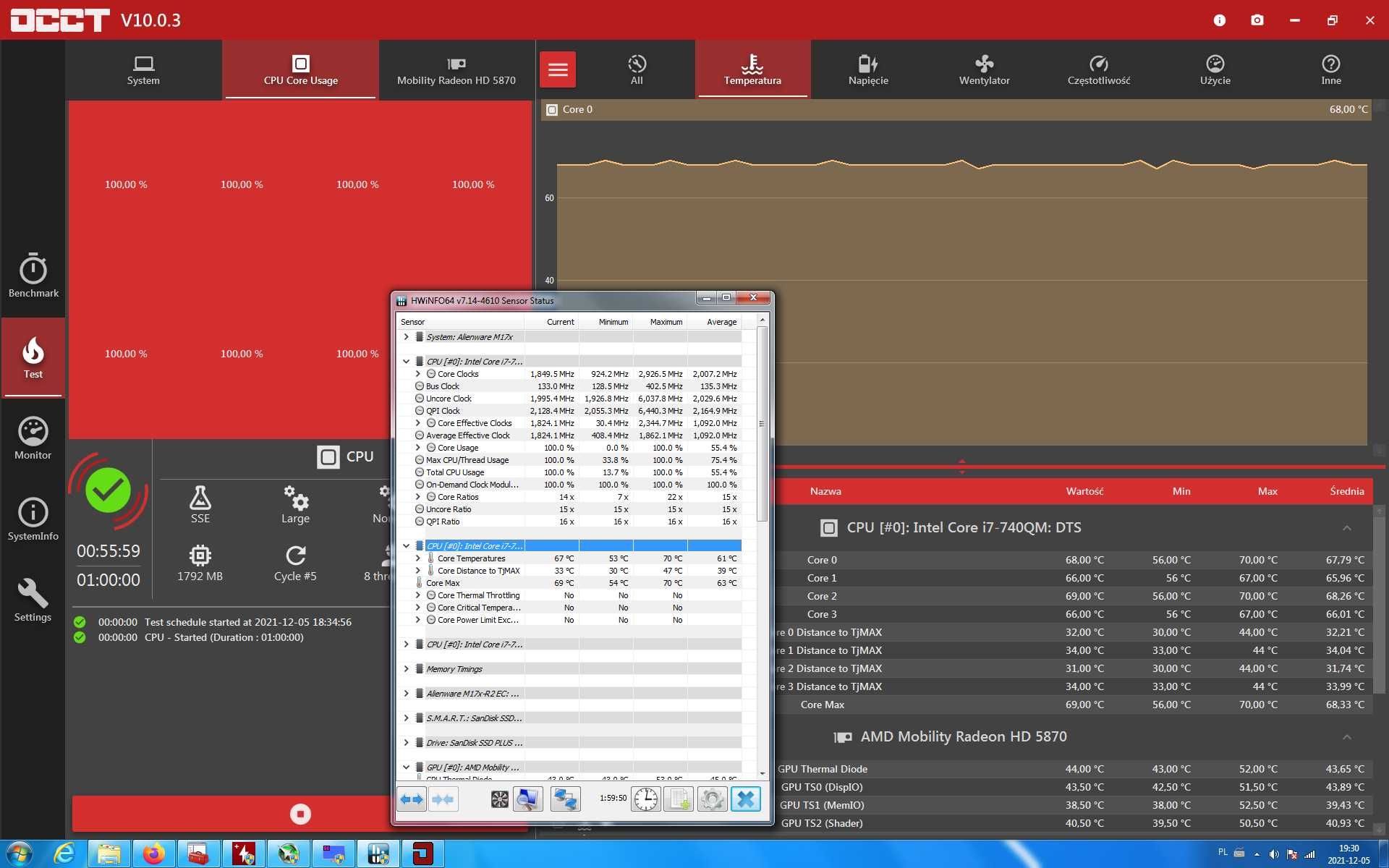This screenshot has width=1389, height=868.
Task: Expand Core Thermal Throttling row in HWiNFO
Action: (417, 595)
